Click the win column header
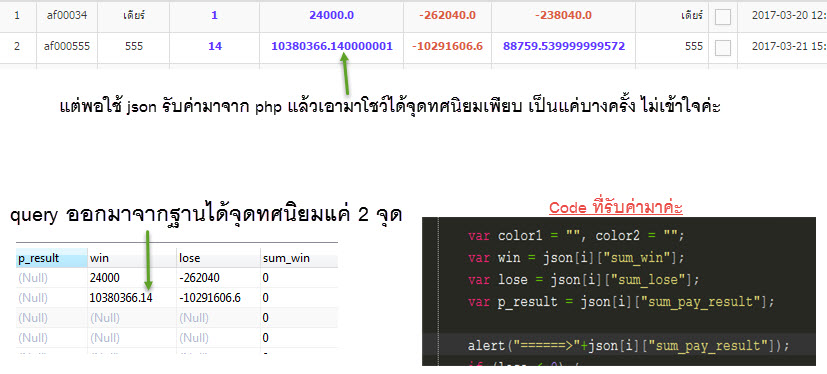The width and height of the screenshot is (827, 374). coord(132,258)
